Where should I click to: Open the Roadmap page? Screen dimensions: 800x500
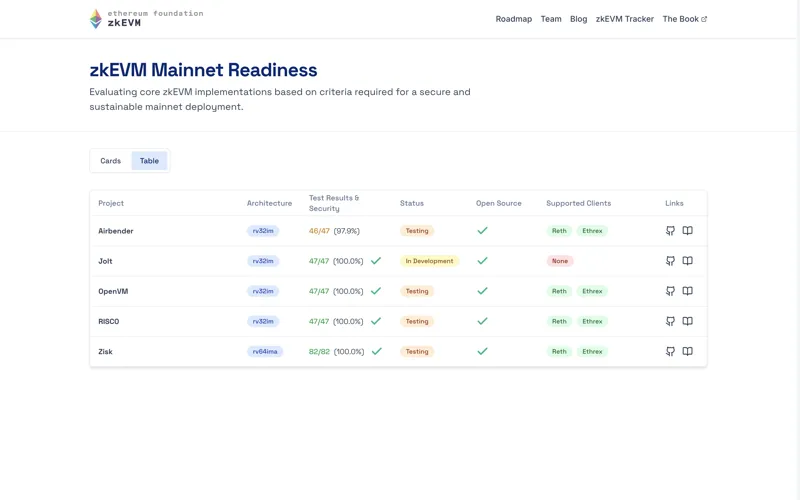513,19
